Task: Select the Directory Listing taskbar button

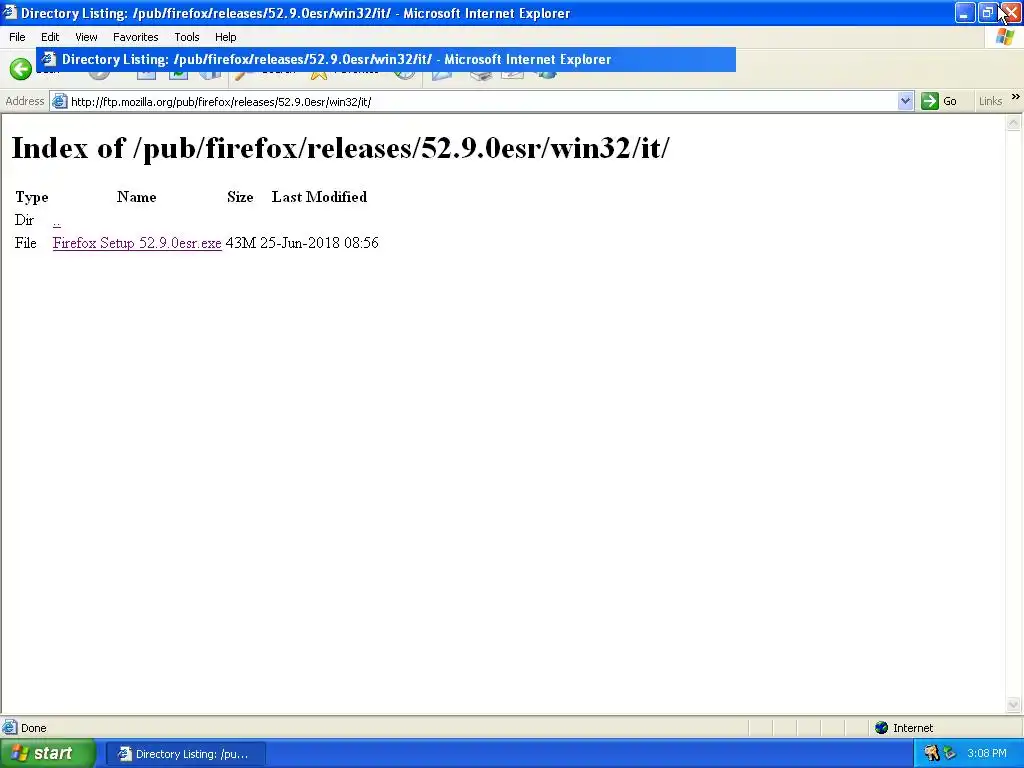Action: [185, 754]
